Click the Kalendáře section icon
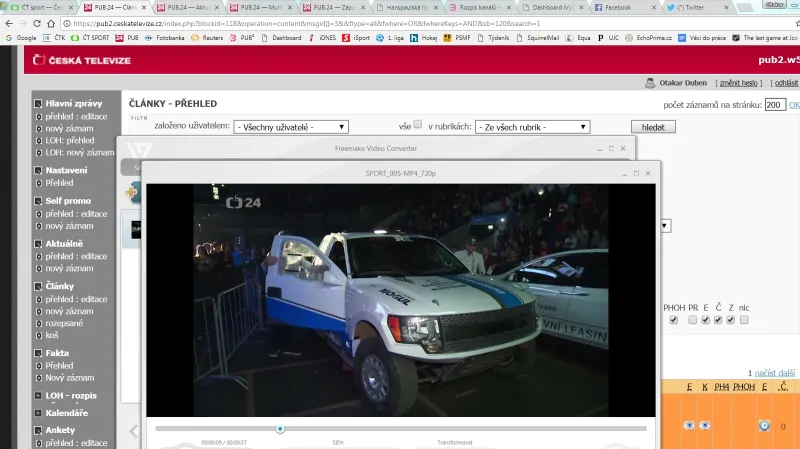Viewport: 800px width, 449px height. tap(38, 413)
